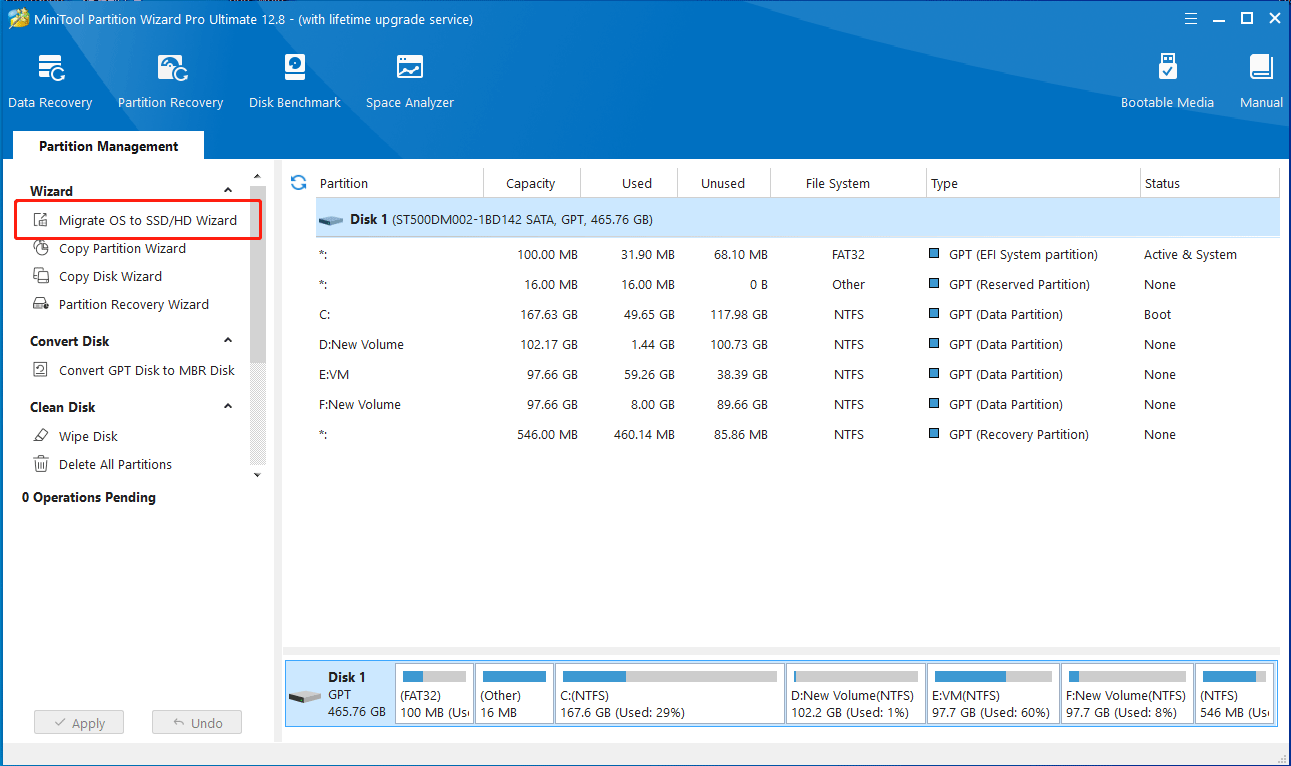Screen dimensions: 1291x766
Task: Select the (Other) 16 MB block in disk map
Action: [x=514, y=693]
